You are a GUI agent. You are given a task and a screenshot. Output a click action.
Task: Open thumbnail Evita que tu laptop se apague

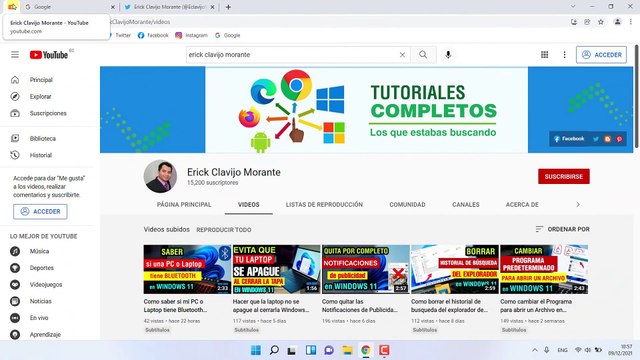pyautogui.click(x=276, y=269)
